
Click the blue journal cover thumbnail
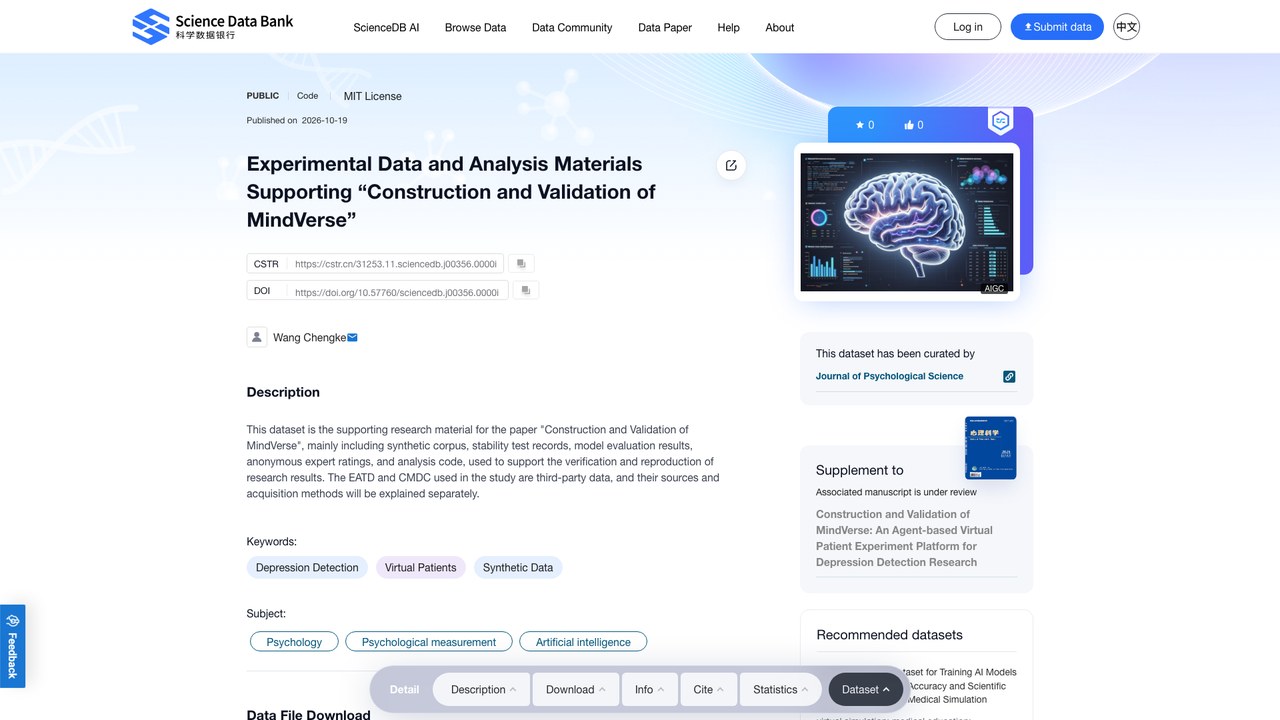tap(991, 448)
